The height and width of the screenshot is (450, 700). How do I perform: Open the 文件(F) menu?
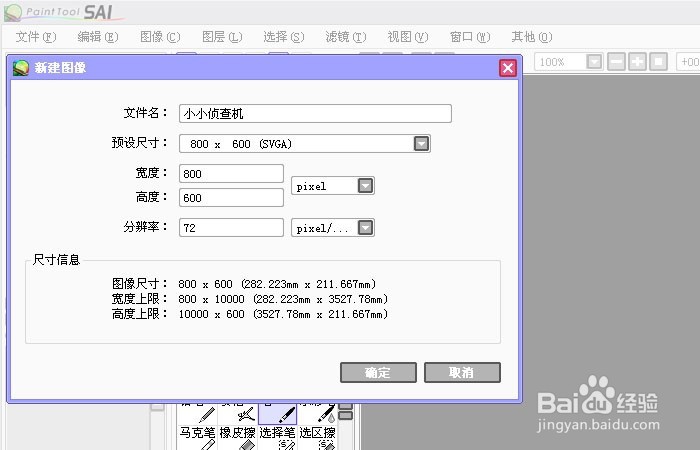pyautogui.click(x=36, y=37)
